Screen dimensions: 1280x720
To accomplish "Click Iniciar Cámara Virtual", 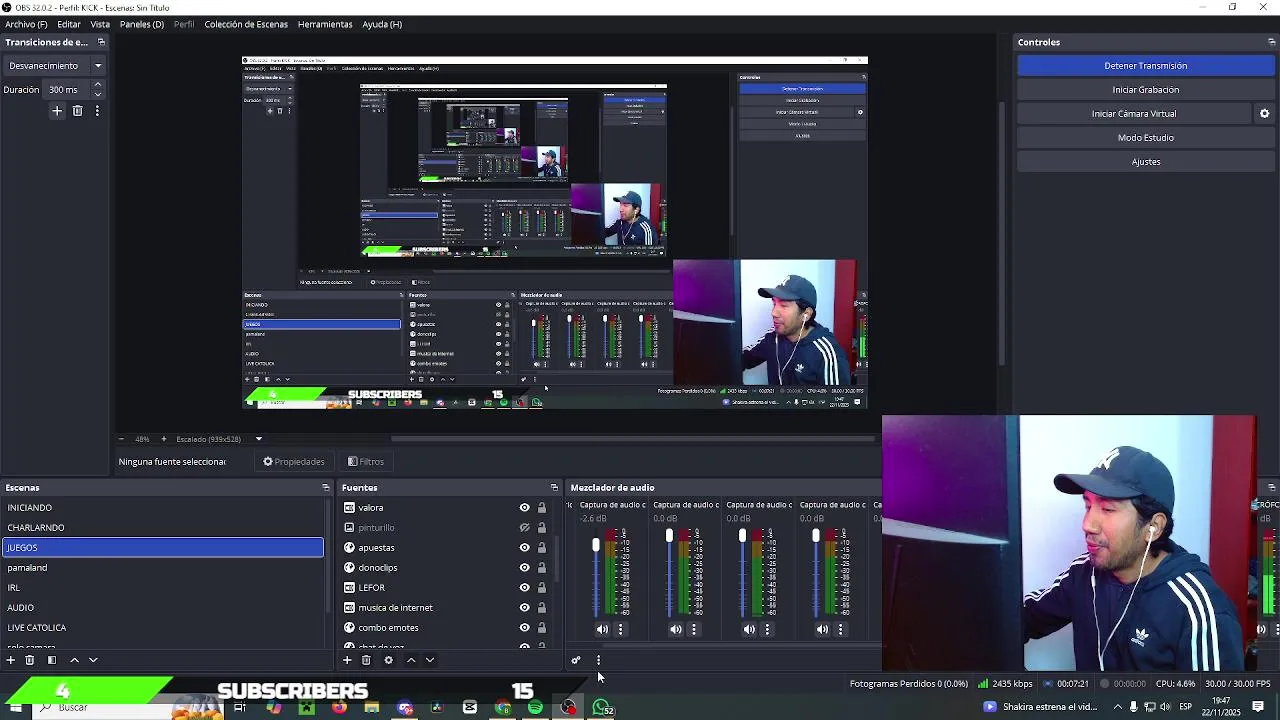I will click(x=1134, y=114).
